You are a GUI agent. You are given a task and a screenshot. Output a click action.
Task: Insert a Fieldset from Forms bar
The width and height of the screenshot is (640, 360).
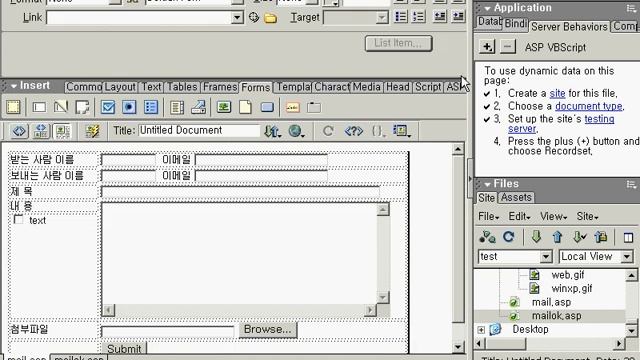314,107
